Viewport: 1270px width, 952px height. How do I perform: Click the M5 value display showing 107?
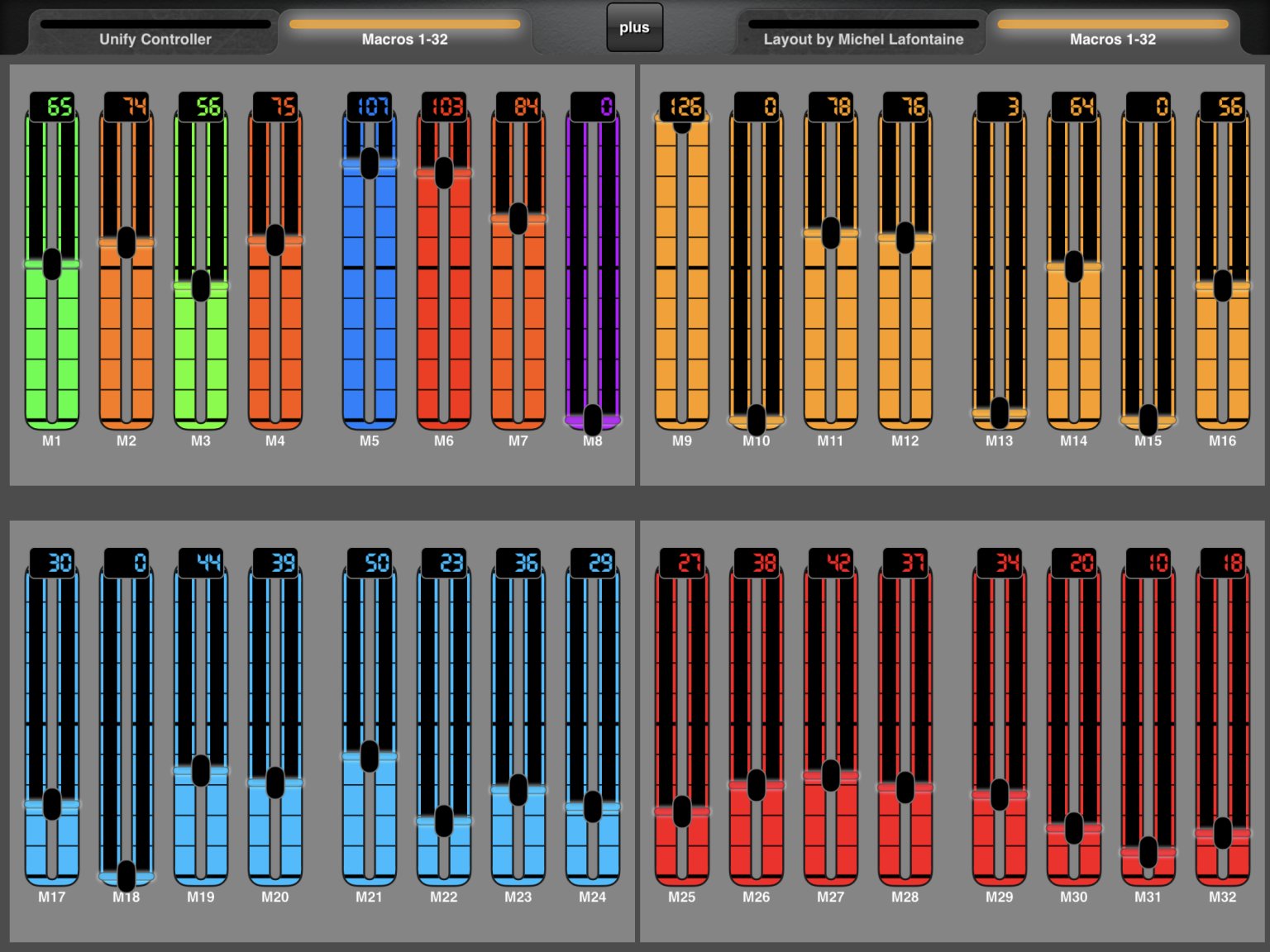370,106
